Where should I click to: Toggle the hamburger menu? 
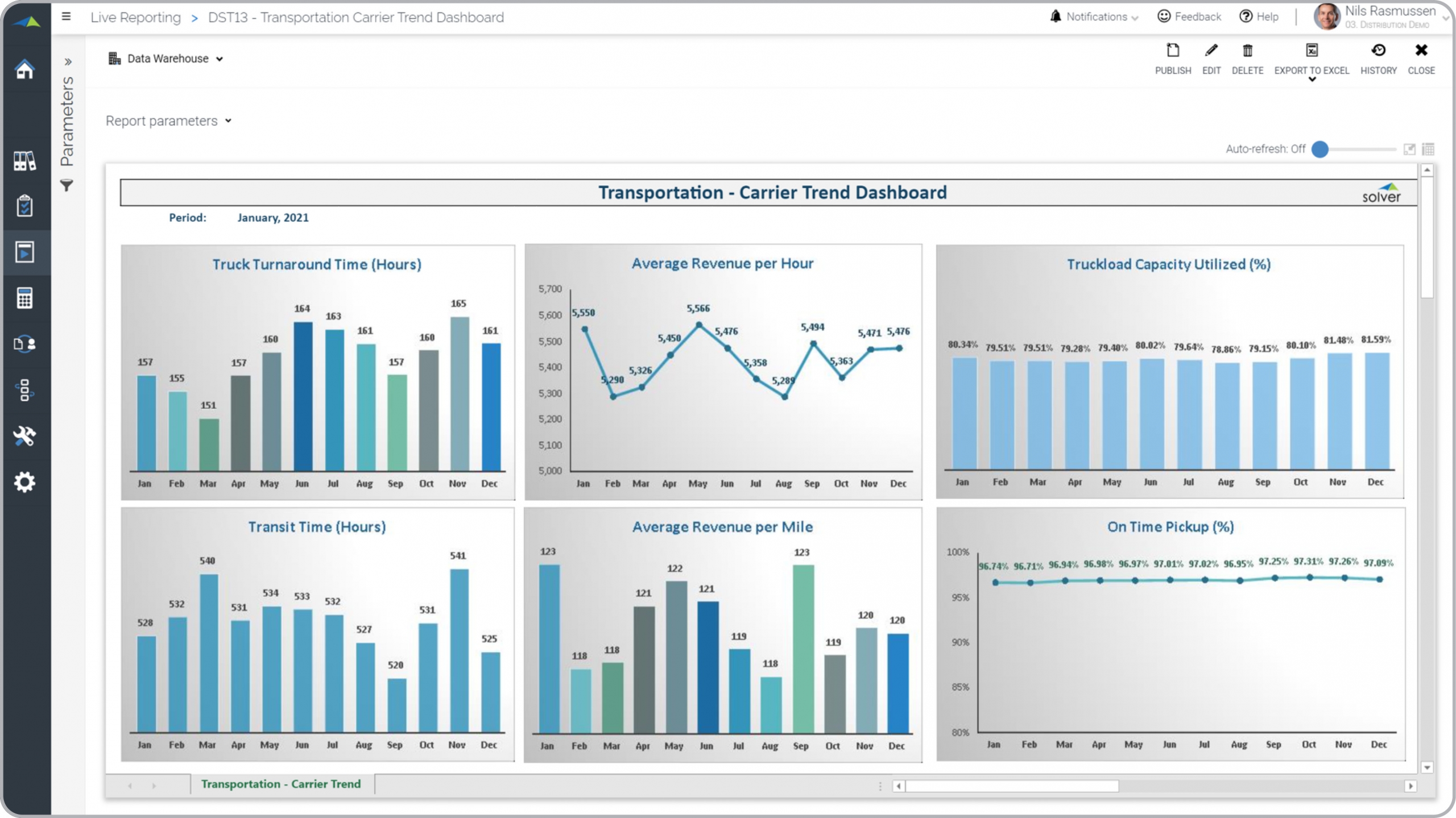(67, 16)
